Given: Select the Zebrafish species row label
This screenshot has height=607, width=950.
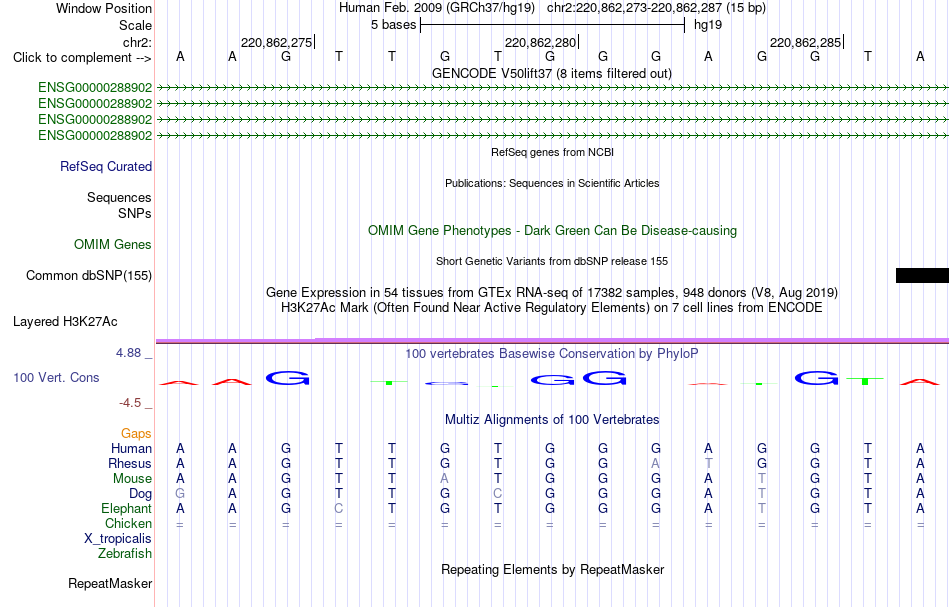Looking at the screenshot, I should pos(125,553).
